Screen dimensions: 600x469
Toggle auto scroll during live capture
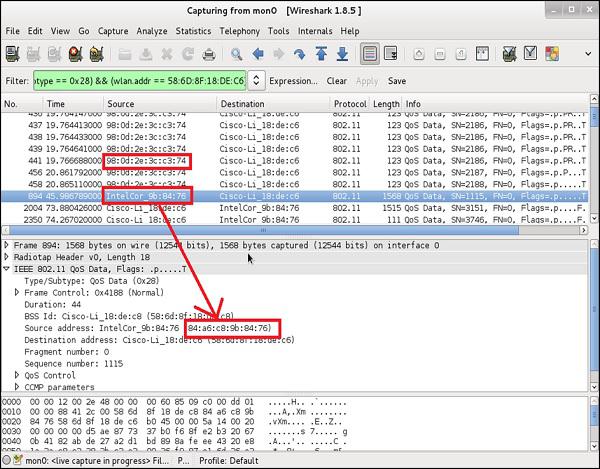[391, 54]
